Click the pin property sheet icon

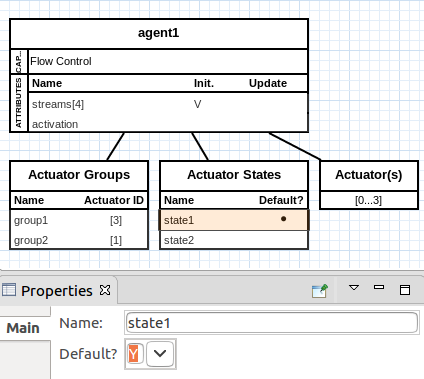(x=320, y=291)
